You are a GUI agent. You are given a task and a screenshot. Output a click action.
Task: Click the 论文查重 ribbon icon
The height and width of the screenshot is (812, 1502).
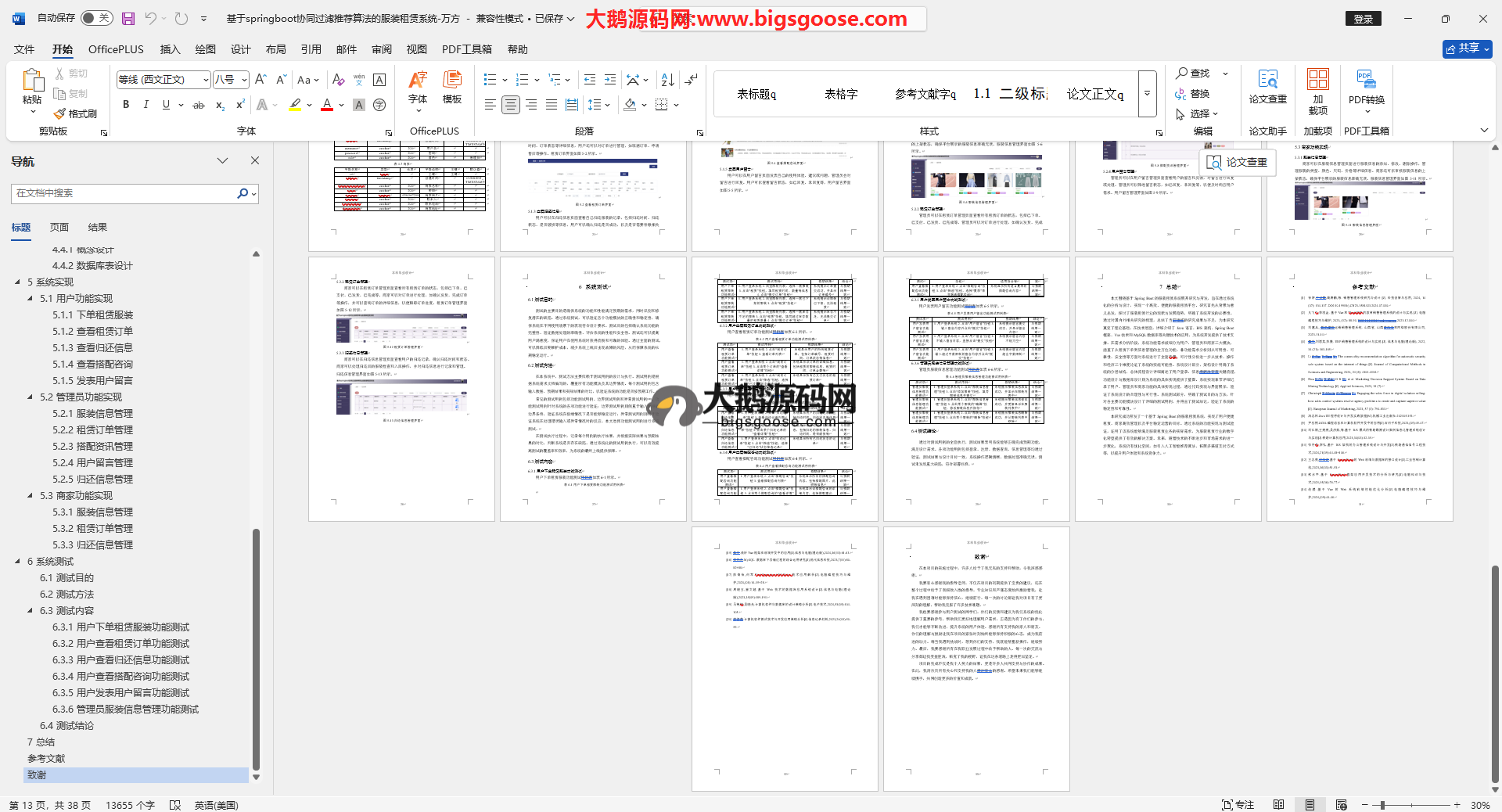[1267, 86]
